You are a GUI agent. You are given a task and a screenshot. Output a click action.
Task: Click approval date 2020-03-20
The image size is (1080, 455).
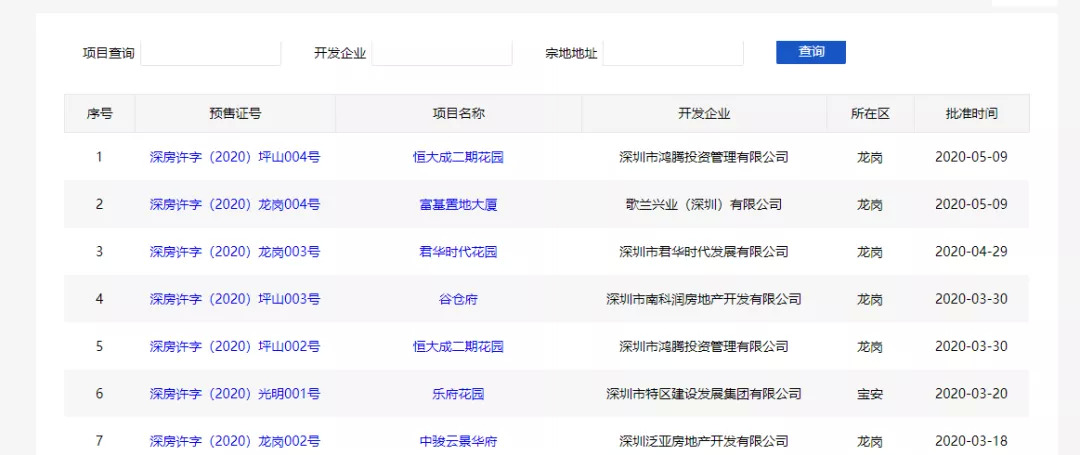coord(971,394)
